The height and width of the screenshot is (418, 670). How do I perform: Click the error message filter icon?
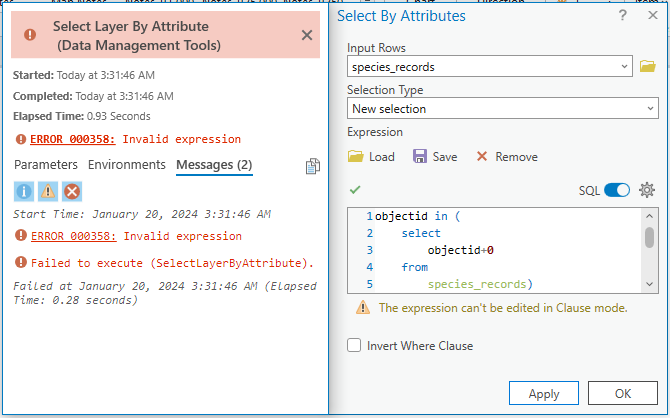pyautogui.click(x=72, y=191)
